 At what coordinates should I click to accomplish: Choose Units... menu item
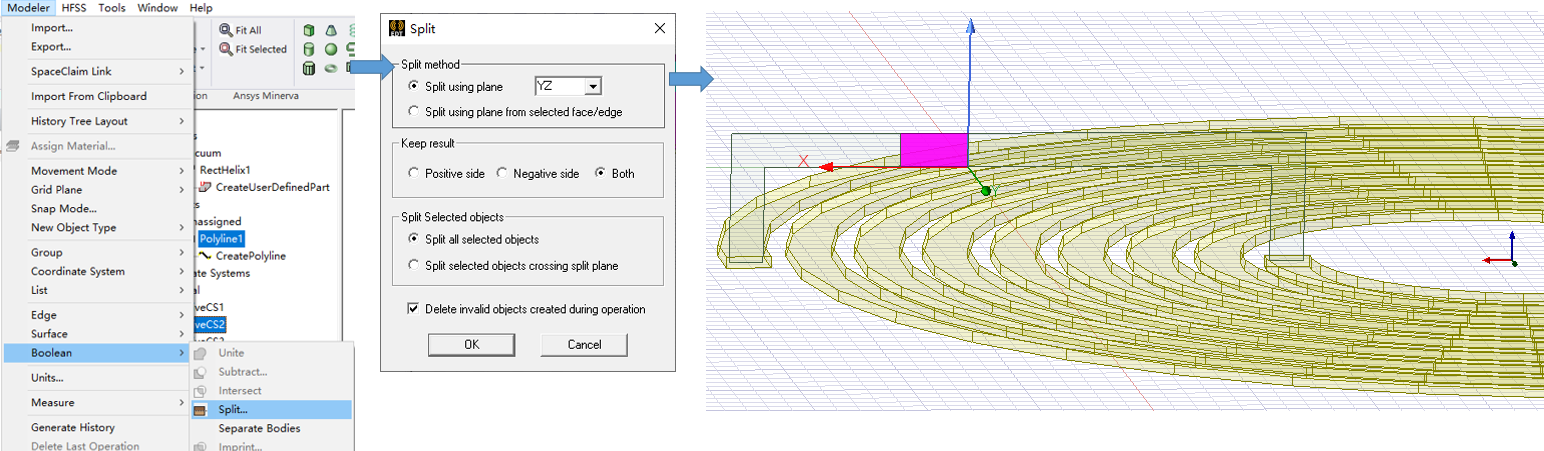97,378
